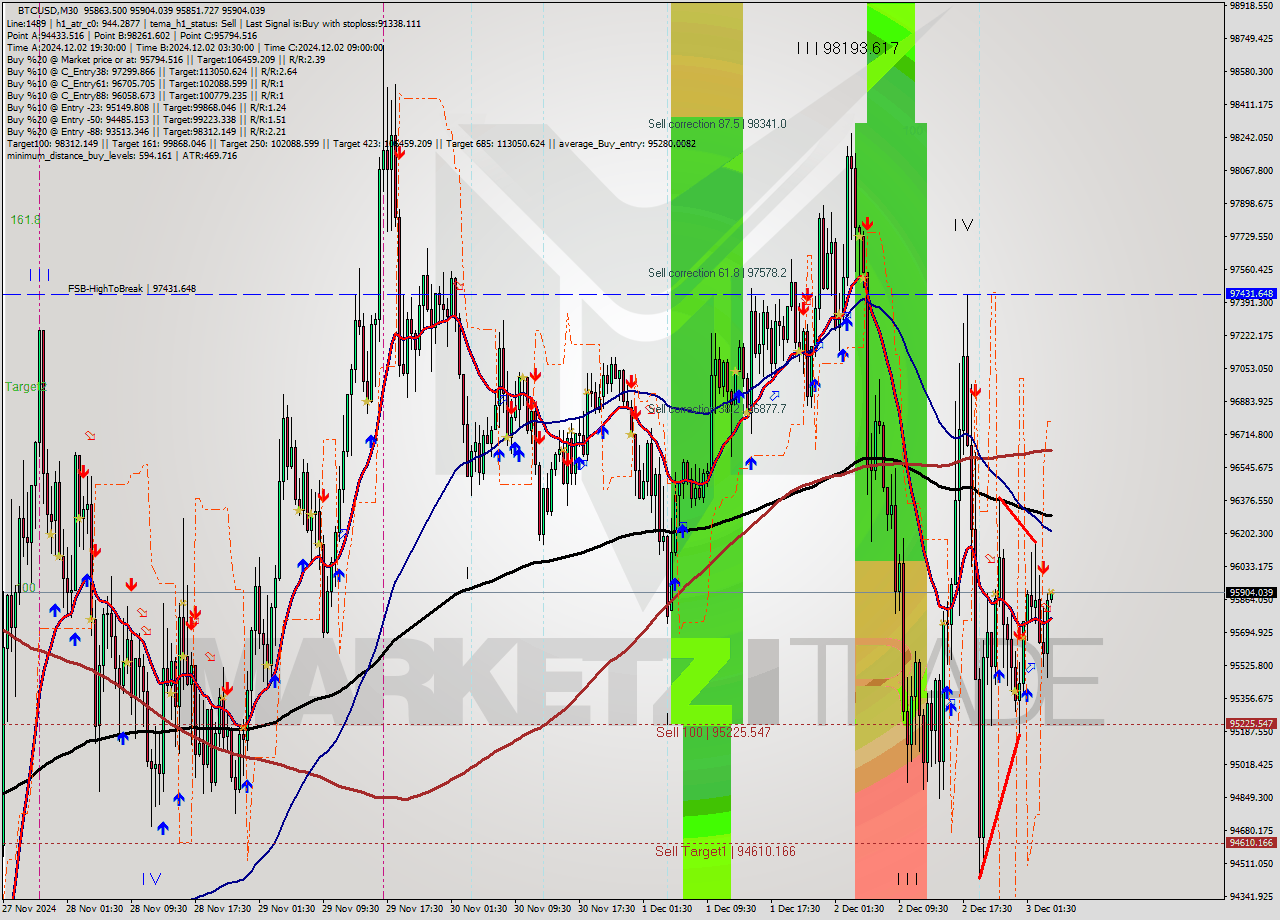Viewport: 1280px width, 920px height.
Task: Click the '30 Nov 09:30' time axis label
Action: 544,909
